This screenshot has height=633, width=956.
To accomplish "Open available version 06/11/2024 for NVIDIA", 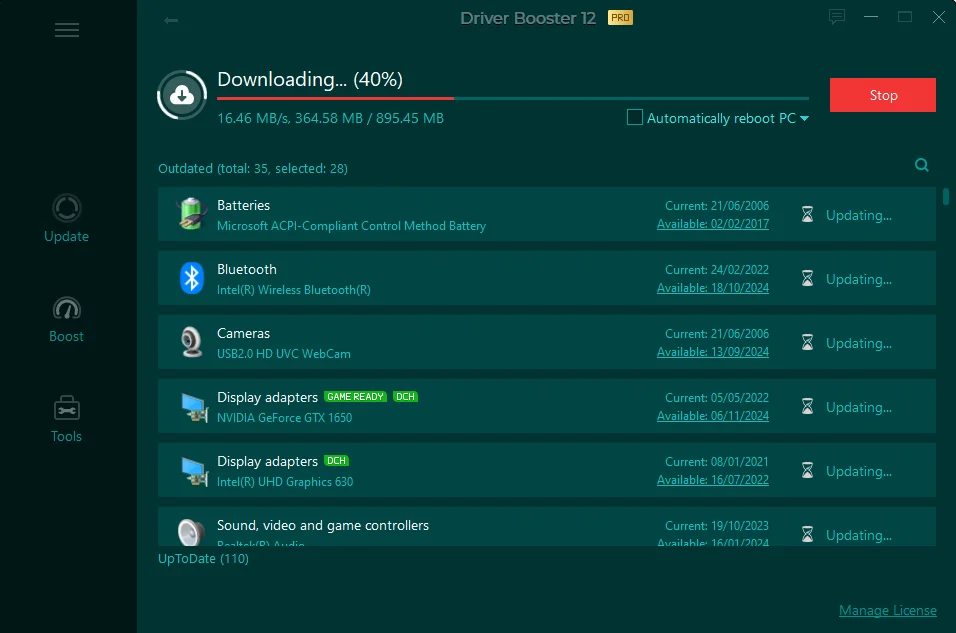I will click(712, 416).
